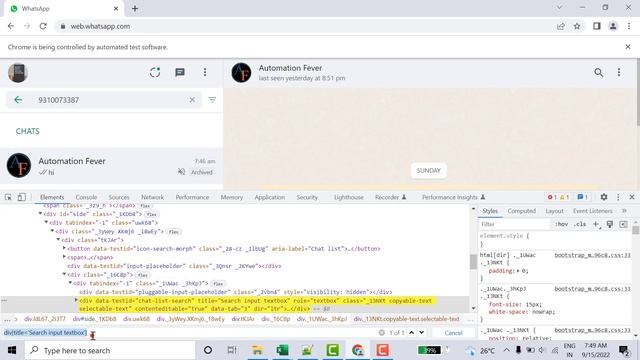Toggle unread chats filter icon
Screen dimensions: 640x360
212,100
